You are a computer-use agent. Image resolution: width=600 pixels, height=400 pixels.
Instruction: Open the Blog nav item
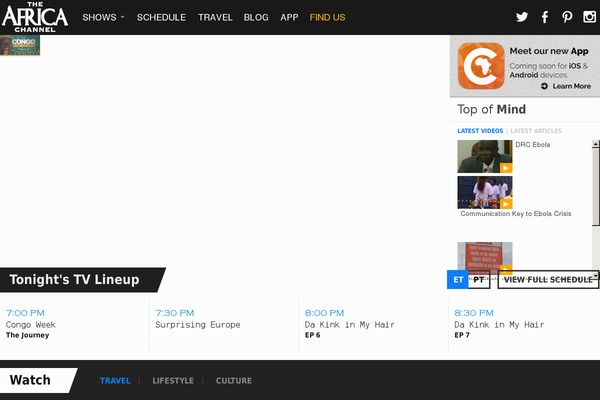pos(256,17)
